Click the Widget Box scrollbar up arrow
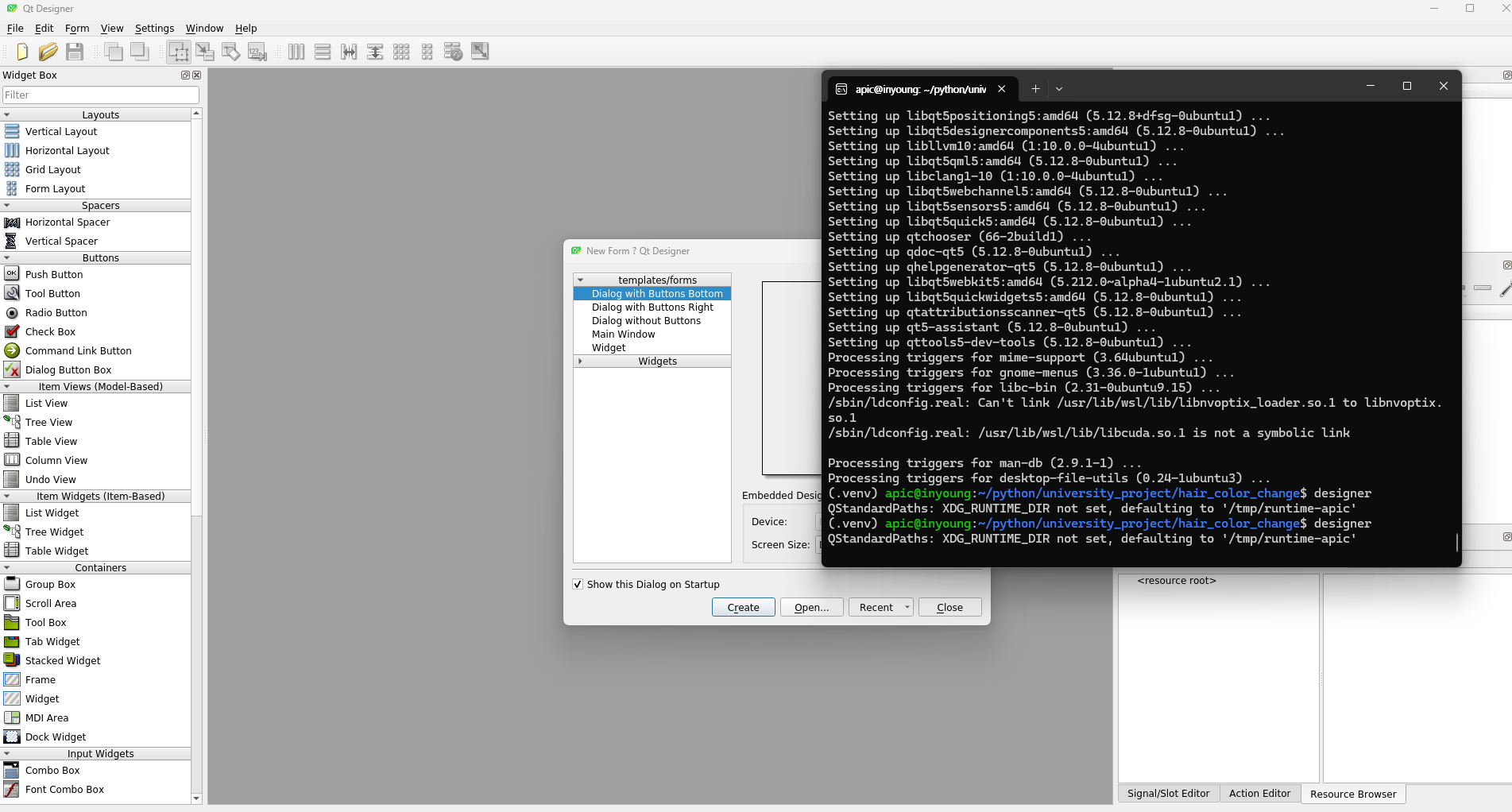The width and height of the screenshot is (1512, 812). pyautogui.click(x=196, y=114)
